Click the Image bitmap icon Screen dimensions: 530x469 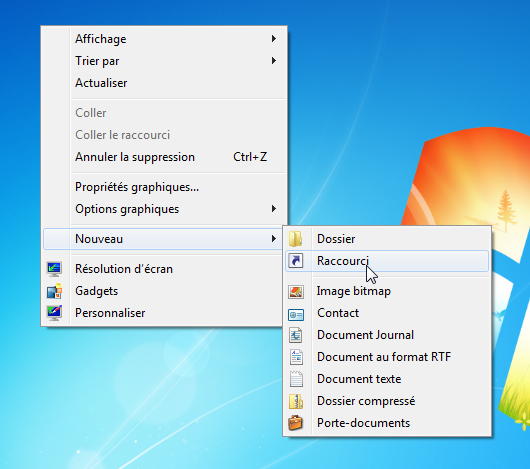296,291
